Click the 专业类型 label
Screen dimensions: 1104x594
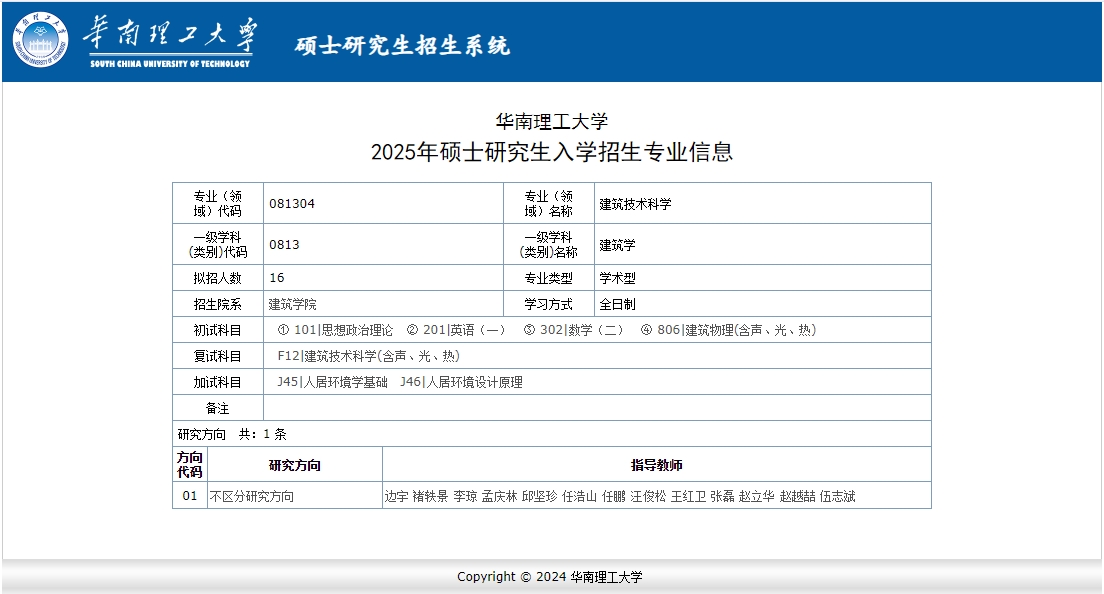[548, 278]
